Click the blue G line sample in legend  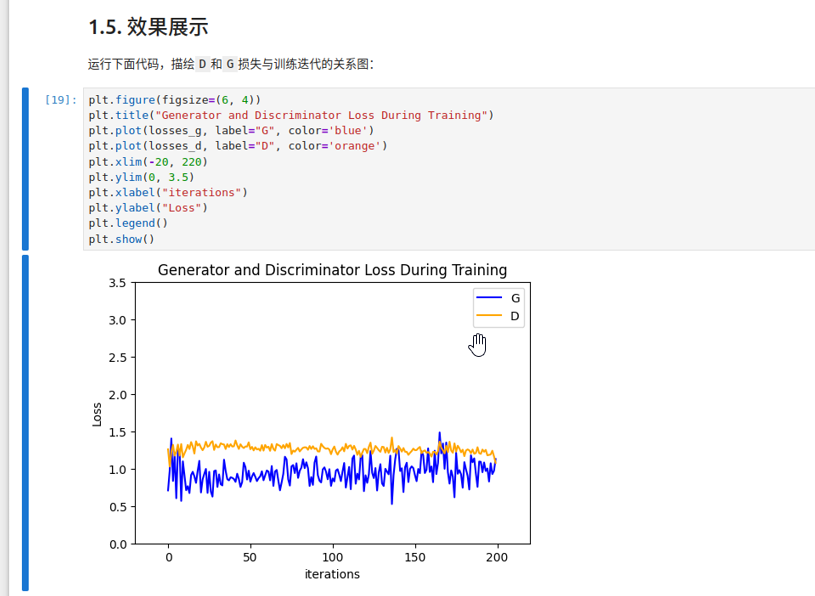489,298
